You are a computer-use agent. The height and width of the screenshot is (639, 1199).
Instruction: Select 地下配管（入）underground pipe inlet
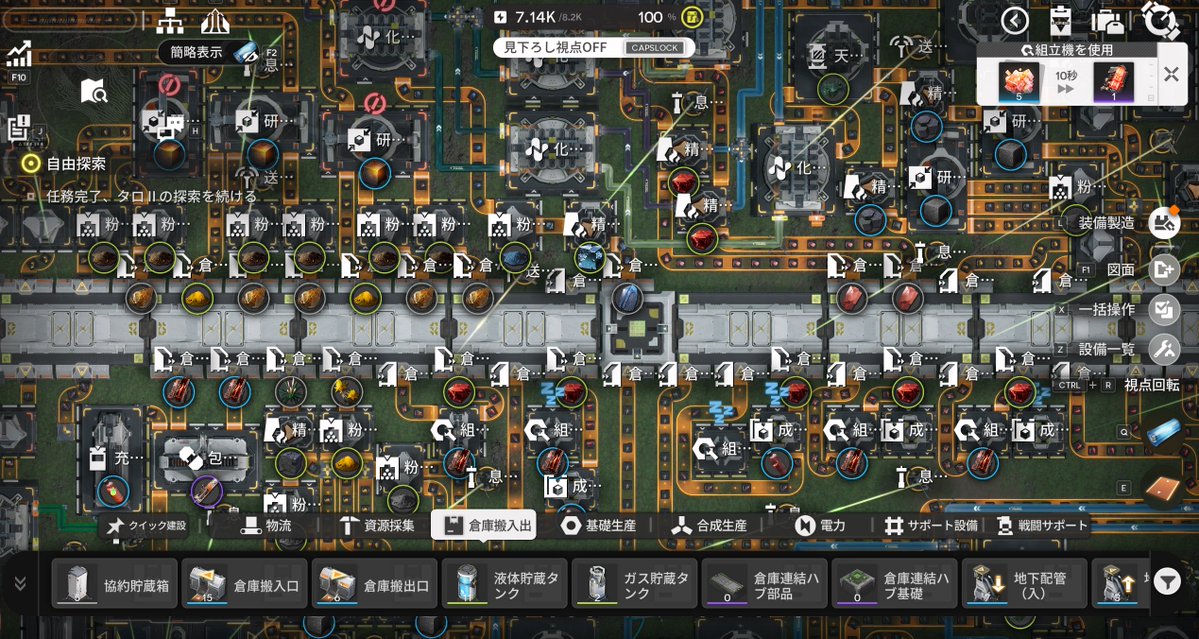click(x=1025, y=583)
